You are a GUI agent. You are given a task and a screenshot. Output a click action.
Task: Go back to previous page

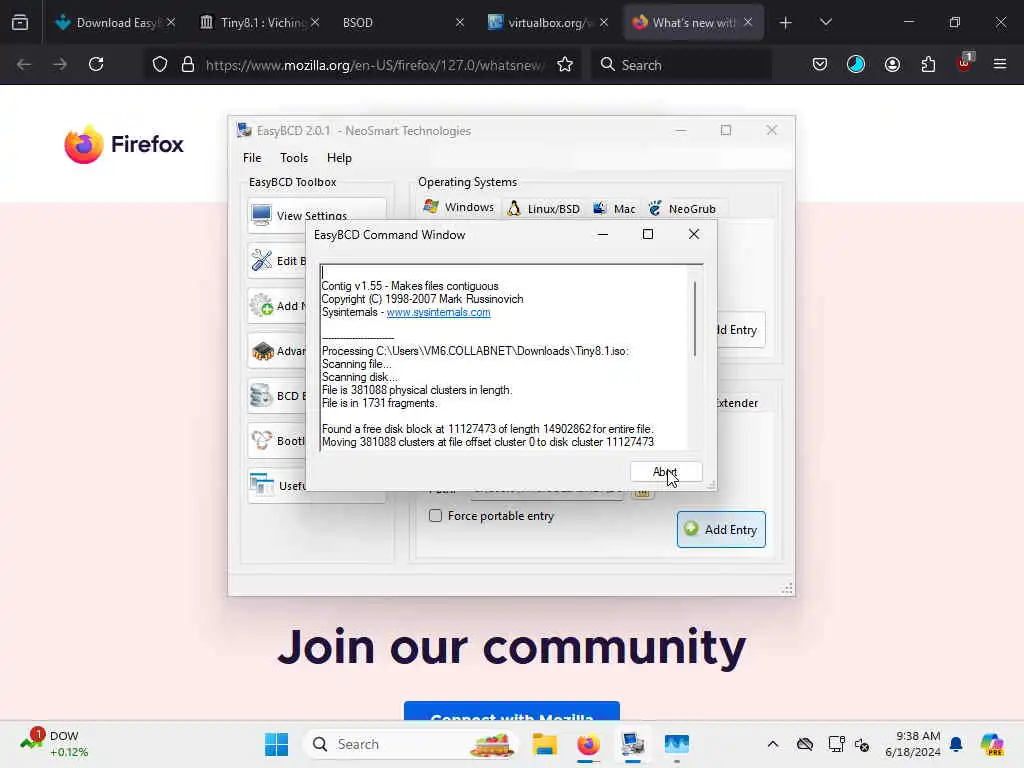24,64
